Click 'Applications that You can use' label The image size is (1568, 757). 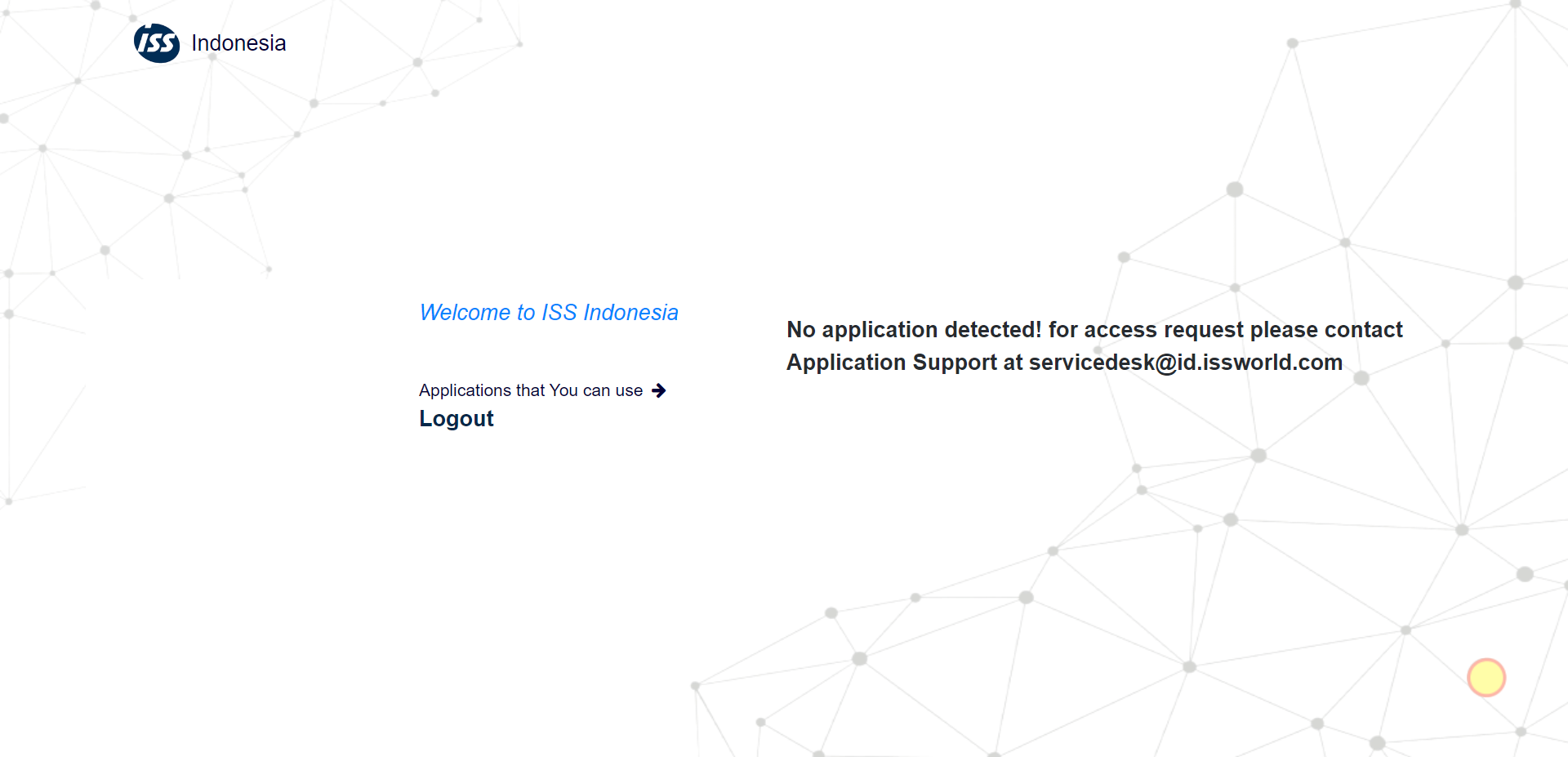click(530, 391)
